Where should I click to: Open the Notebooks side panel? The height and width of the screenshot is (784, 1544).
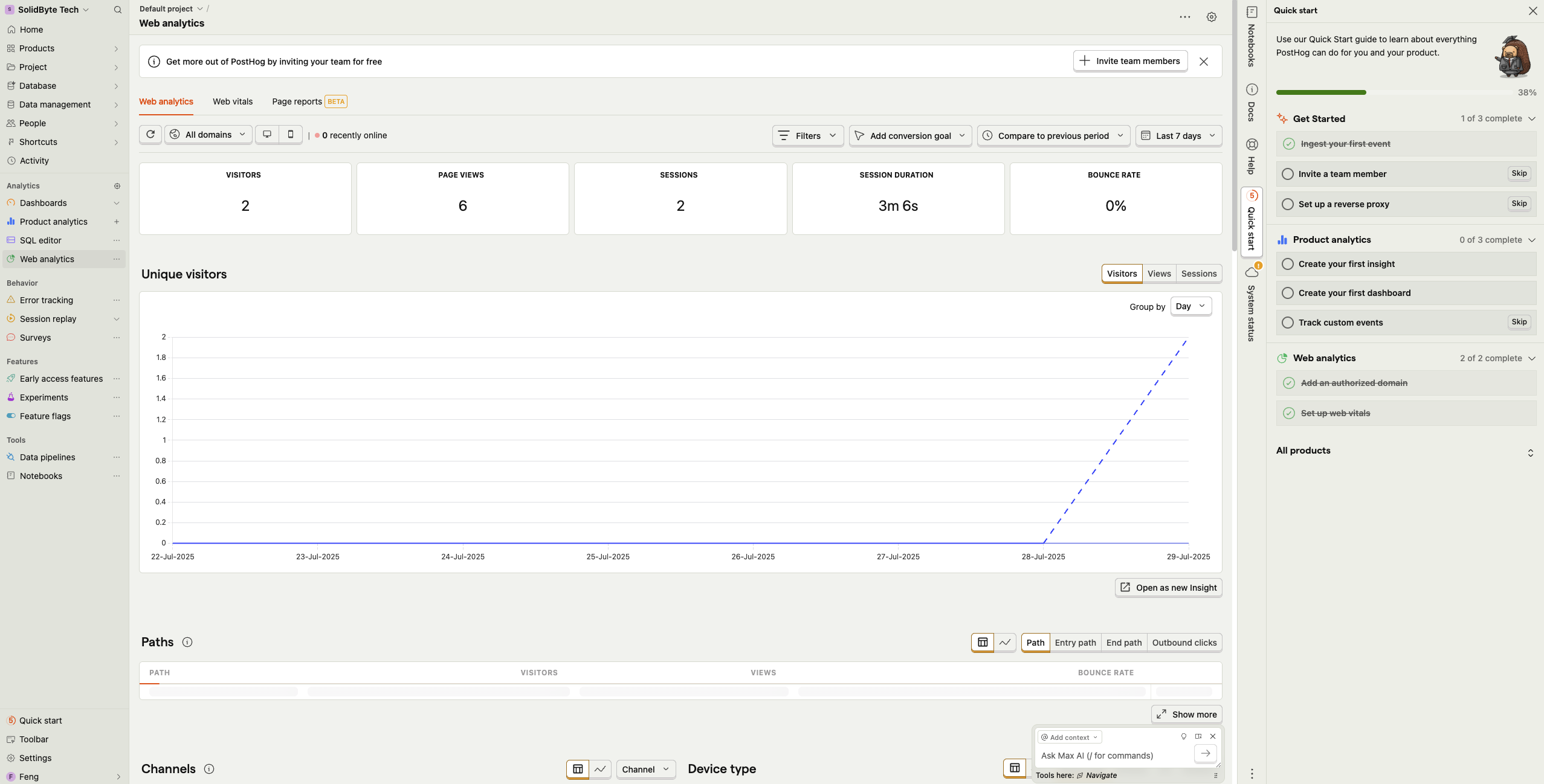coord(1252,36)
